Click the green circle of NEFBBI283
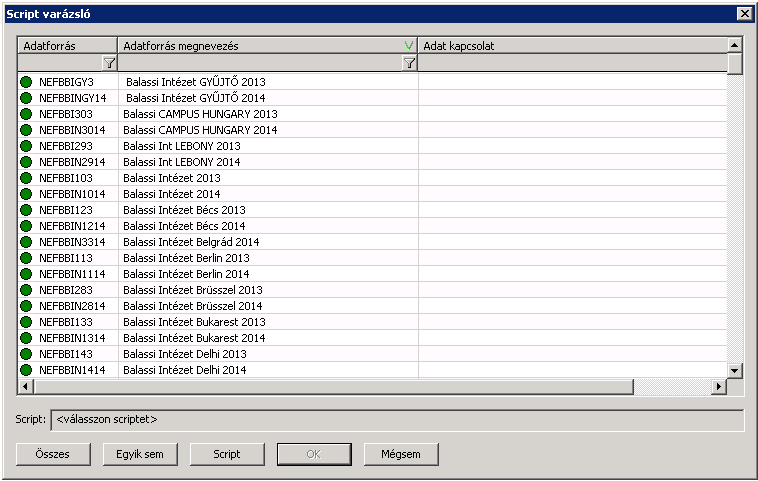 (x=26, y=290)
